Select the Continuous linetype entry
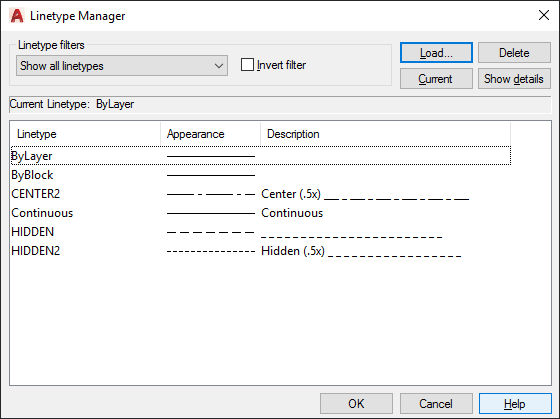 coord(42,213)
